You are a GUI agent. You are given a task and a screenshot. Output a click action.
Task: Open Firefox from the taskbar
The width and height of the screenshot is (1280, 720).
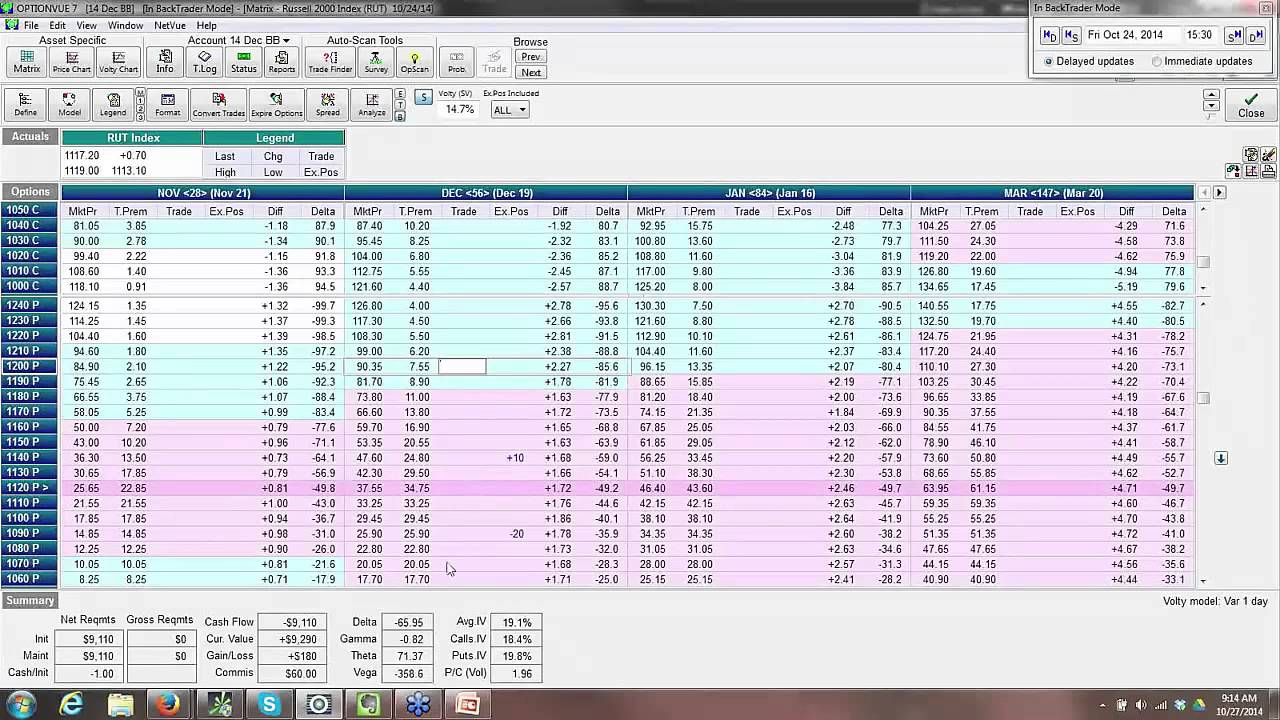(x=168, y=705)
